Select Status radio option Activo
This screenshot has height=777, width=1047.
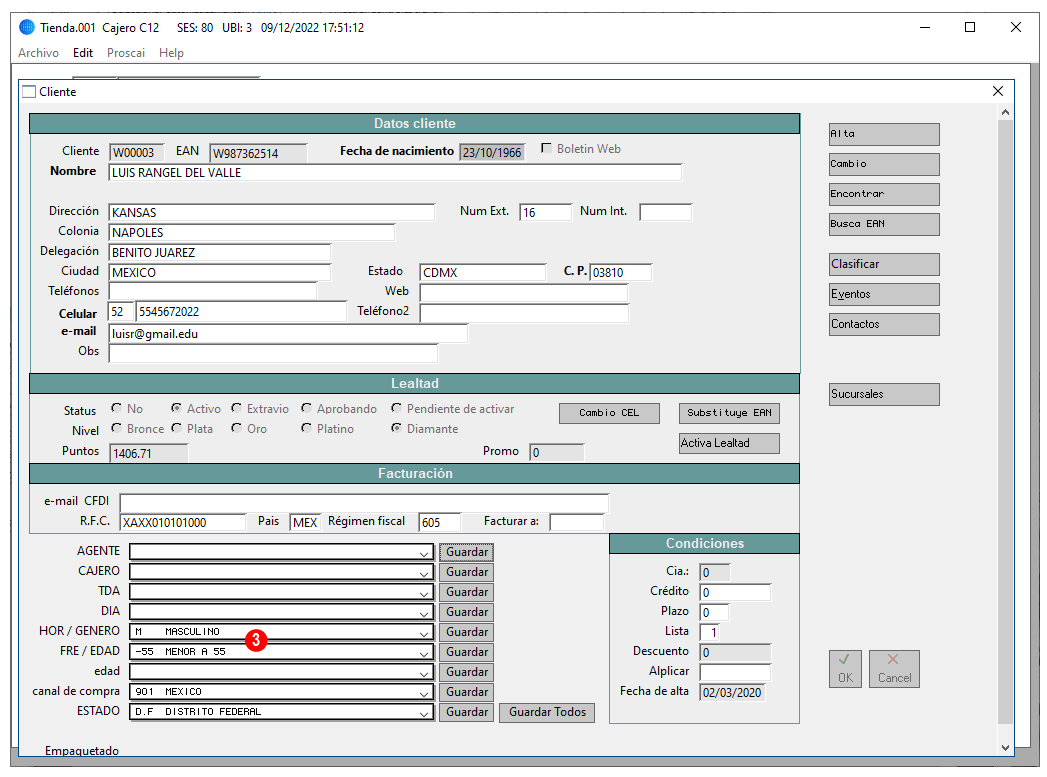tap(176, 408)
